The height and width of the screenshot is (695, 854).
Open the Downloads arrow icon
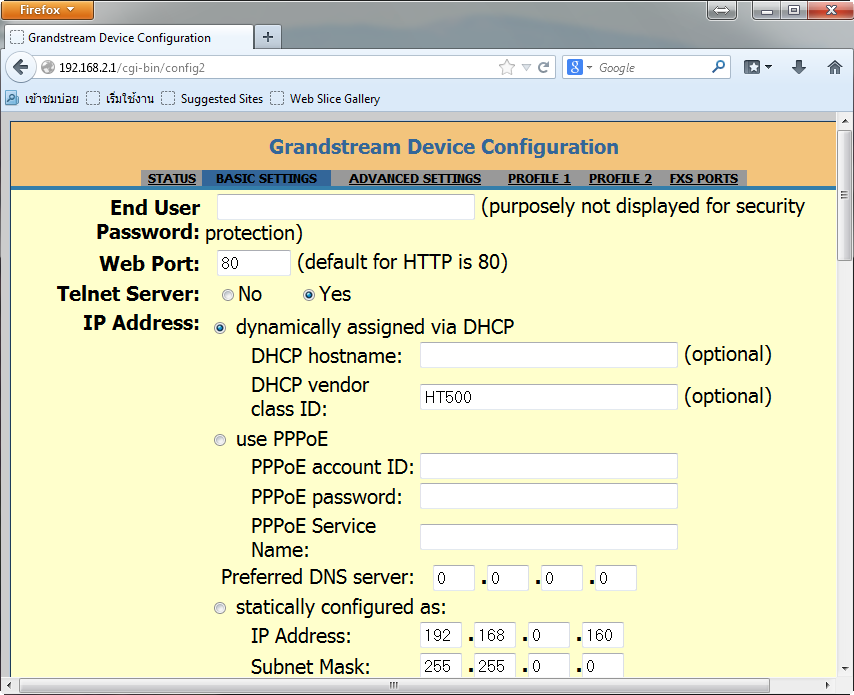coord(799,67)
